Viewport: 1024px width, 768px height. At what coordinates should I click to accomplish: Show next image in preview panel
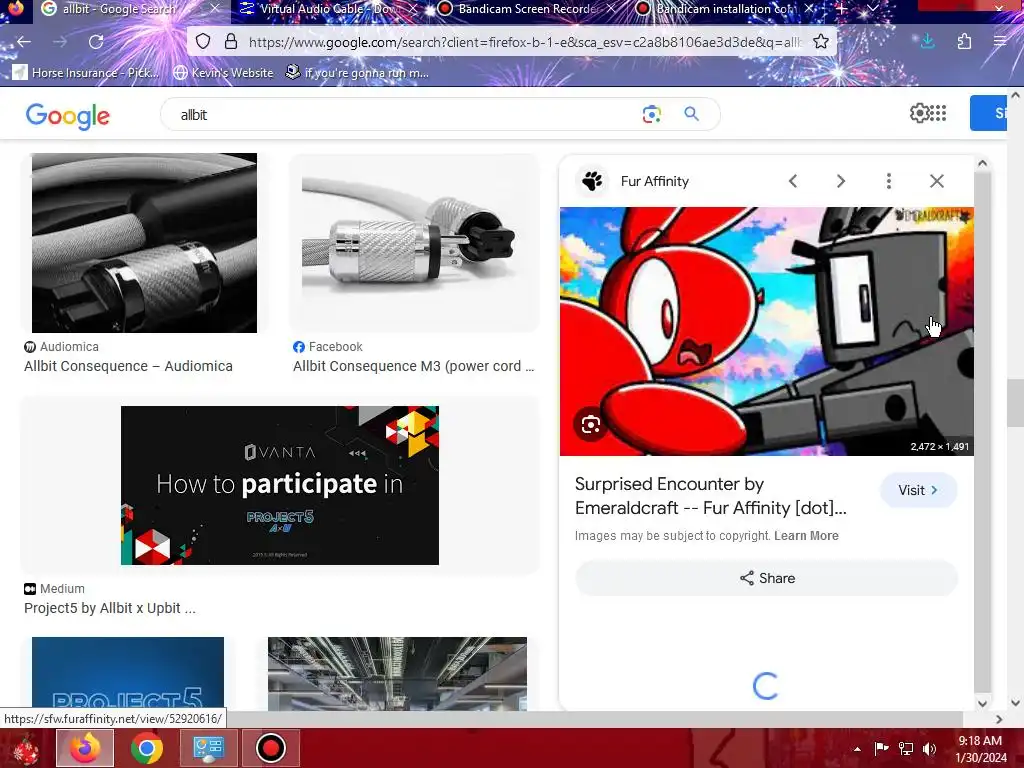point(841,181)
